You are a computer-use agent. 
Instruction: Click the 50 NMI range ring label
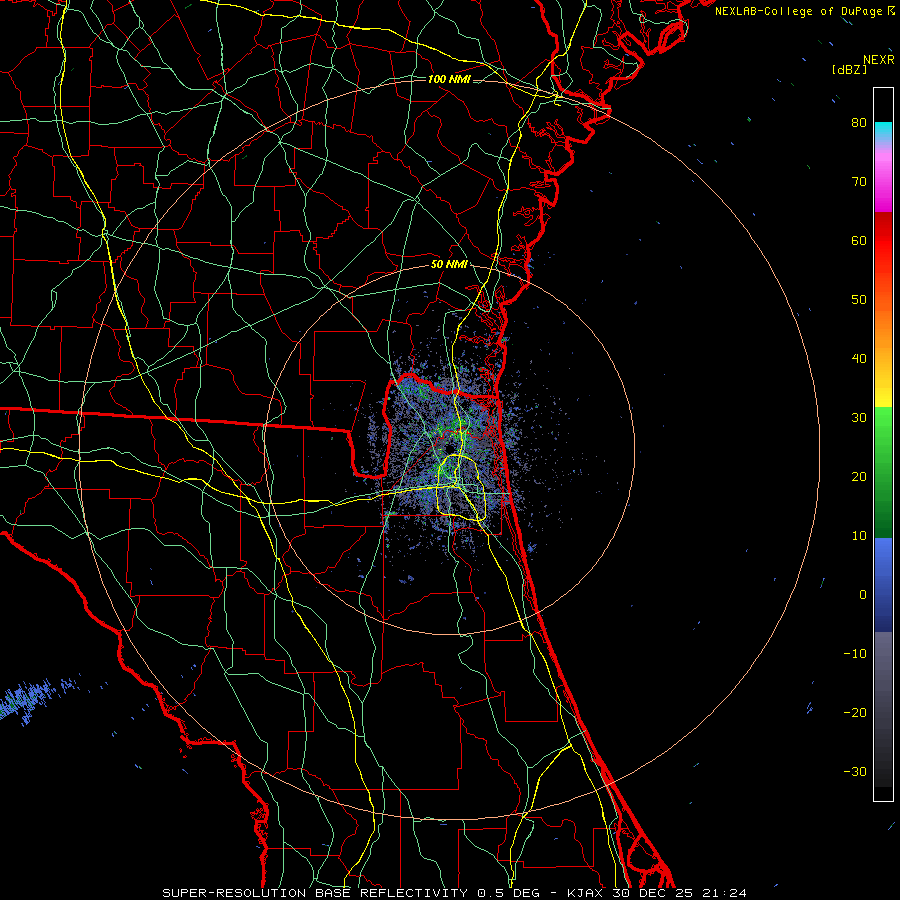449,265
